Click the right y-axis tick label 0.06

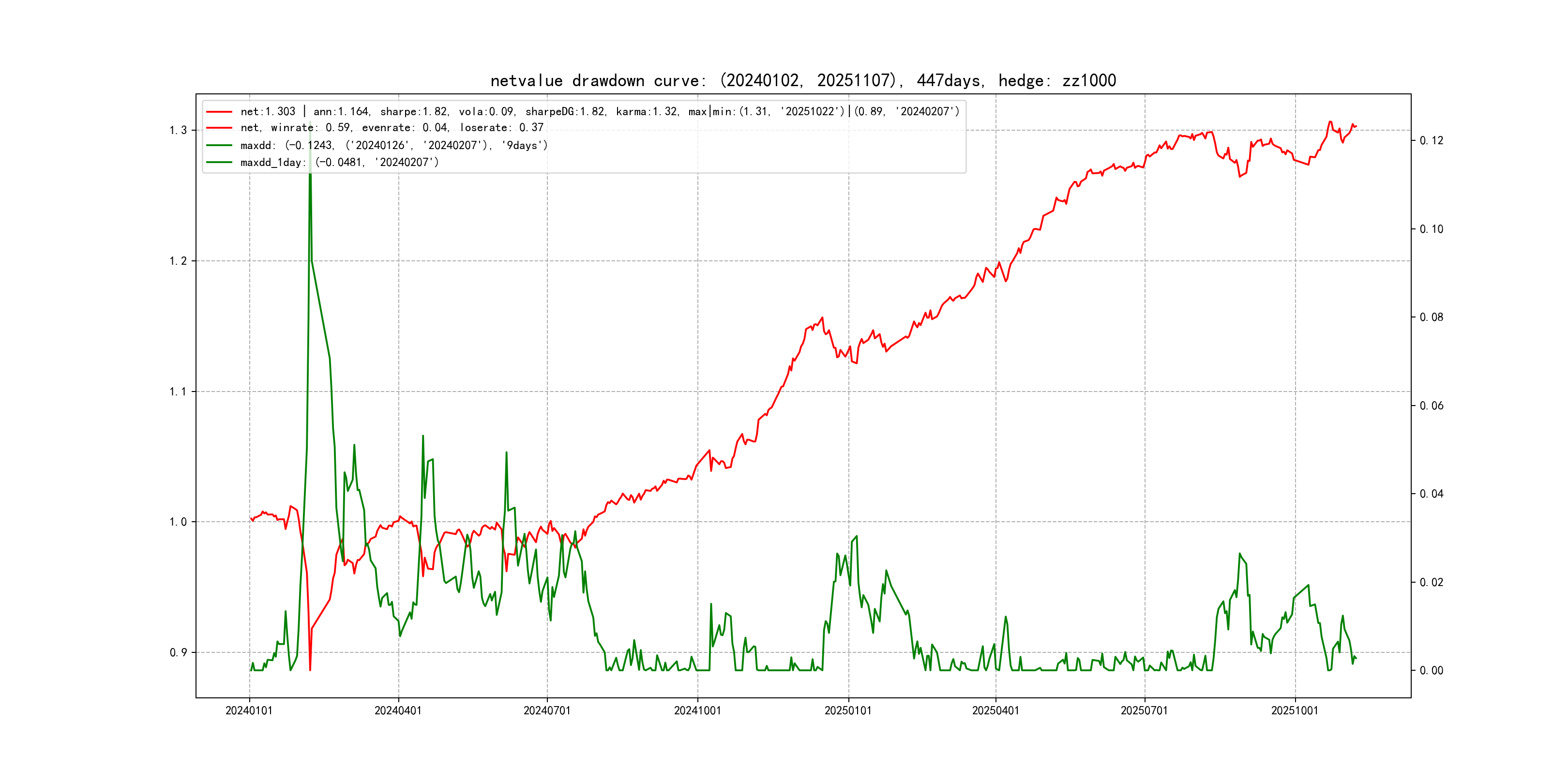pyautogui.click(x=1432, y=406)
